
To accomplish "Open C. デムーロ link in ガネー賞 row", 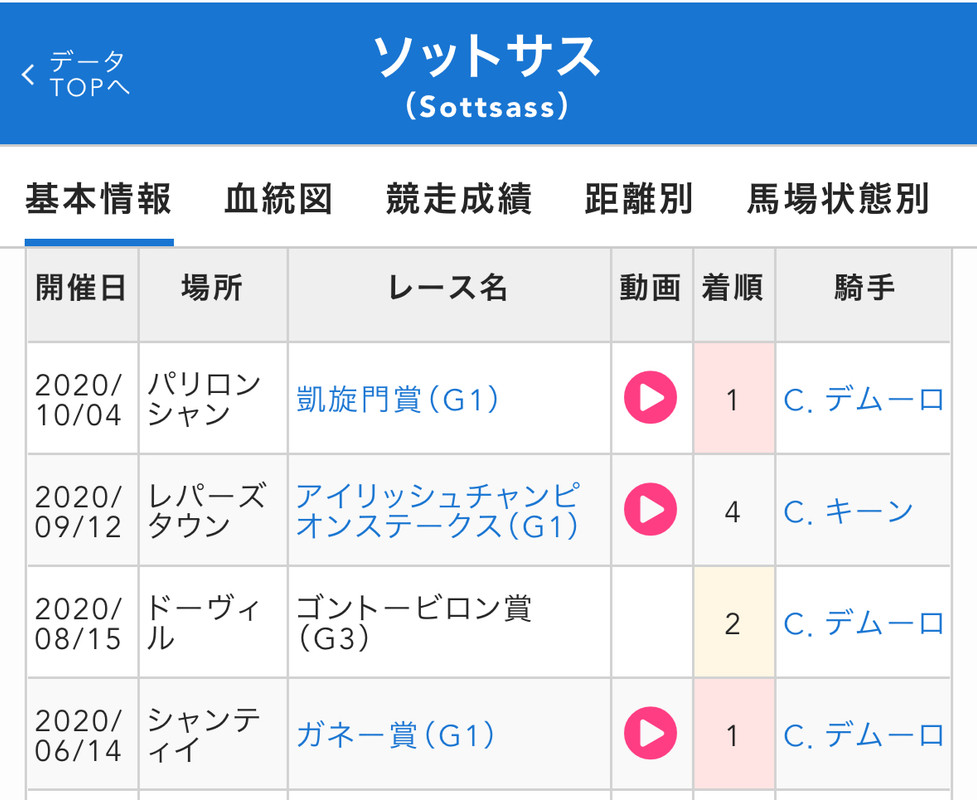I will coord(864,736).
